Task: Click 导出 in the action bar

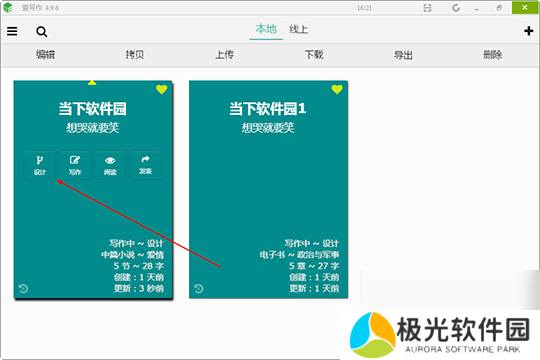Action: pos(403,55)
